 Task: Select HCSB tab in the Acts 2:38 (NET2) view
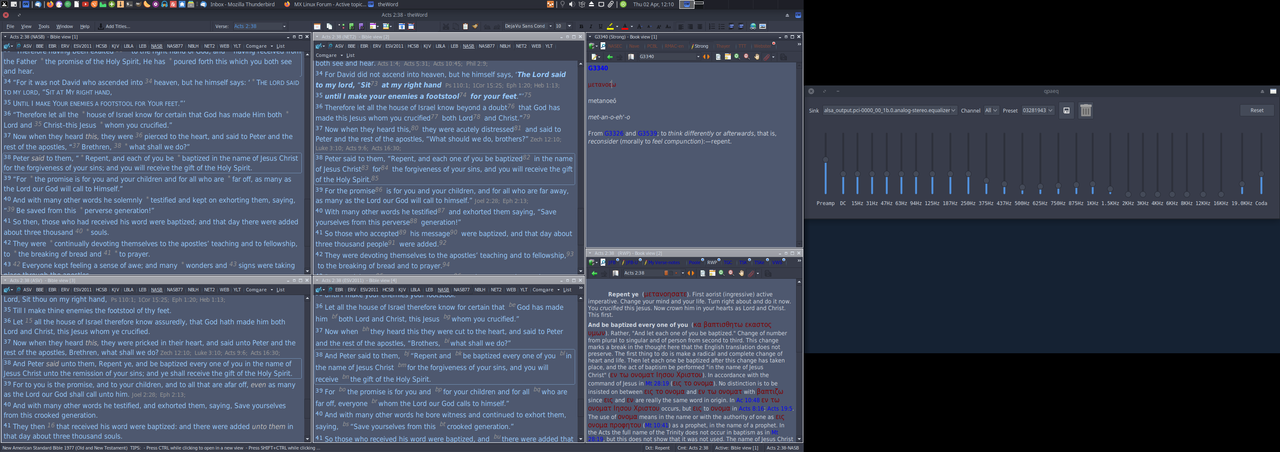tap(413, 46)
